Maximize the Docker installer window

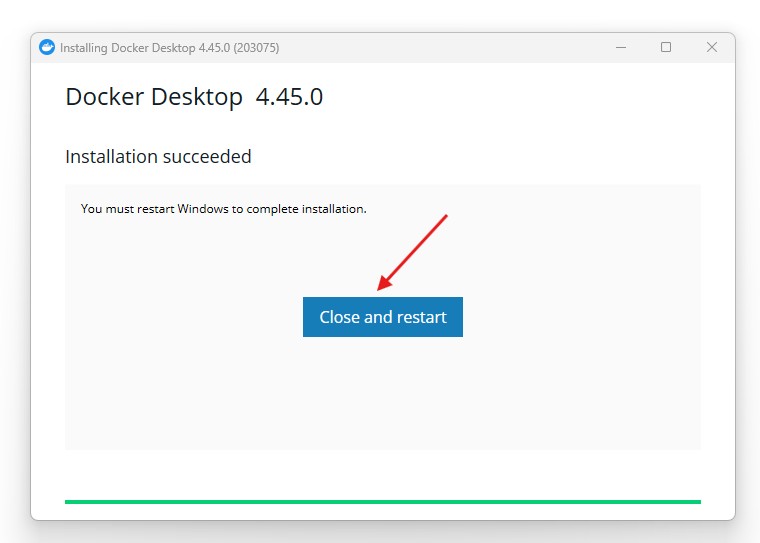tap(666, 47)
